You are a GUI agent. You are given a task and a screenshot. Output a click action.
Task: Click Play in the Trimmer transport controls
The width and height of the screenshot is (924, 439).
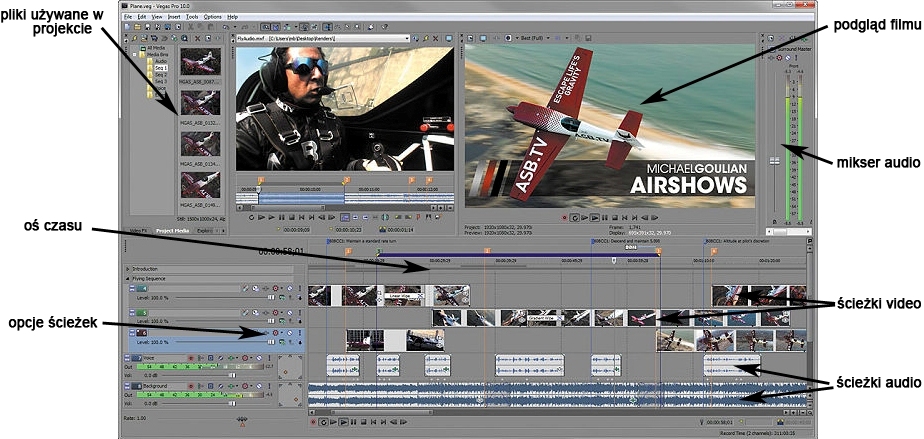272,217
